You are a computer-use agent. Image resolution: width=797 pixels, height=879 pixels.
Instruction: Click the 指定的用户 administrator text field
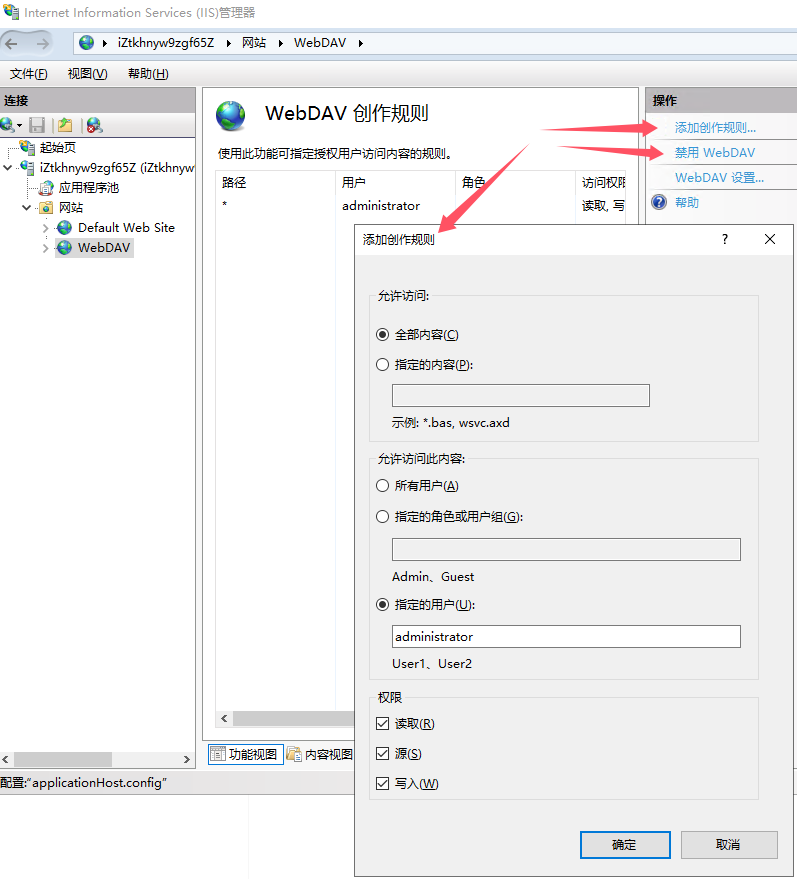566,636
